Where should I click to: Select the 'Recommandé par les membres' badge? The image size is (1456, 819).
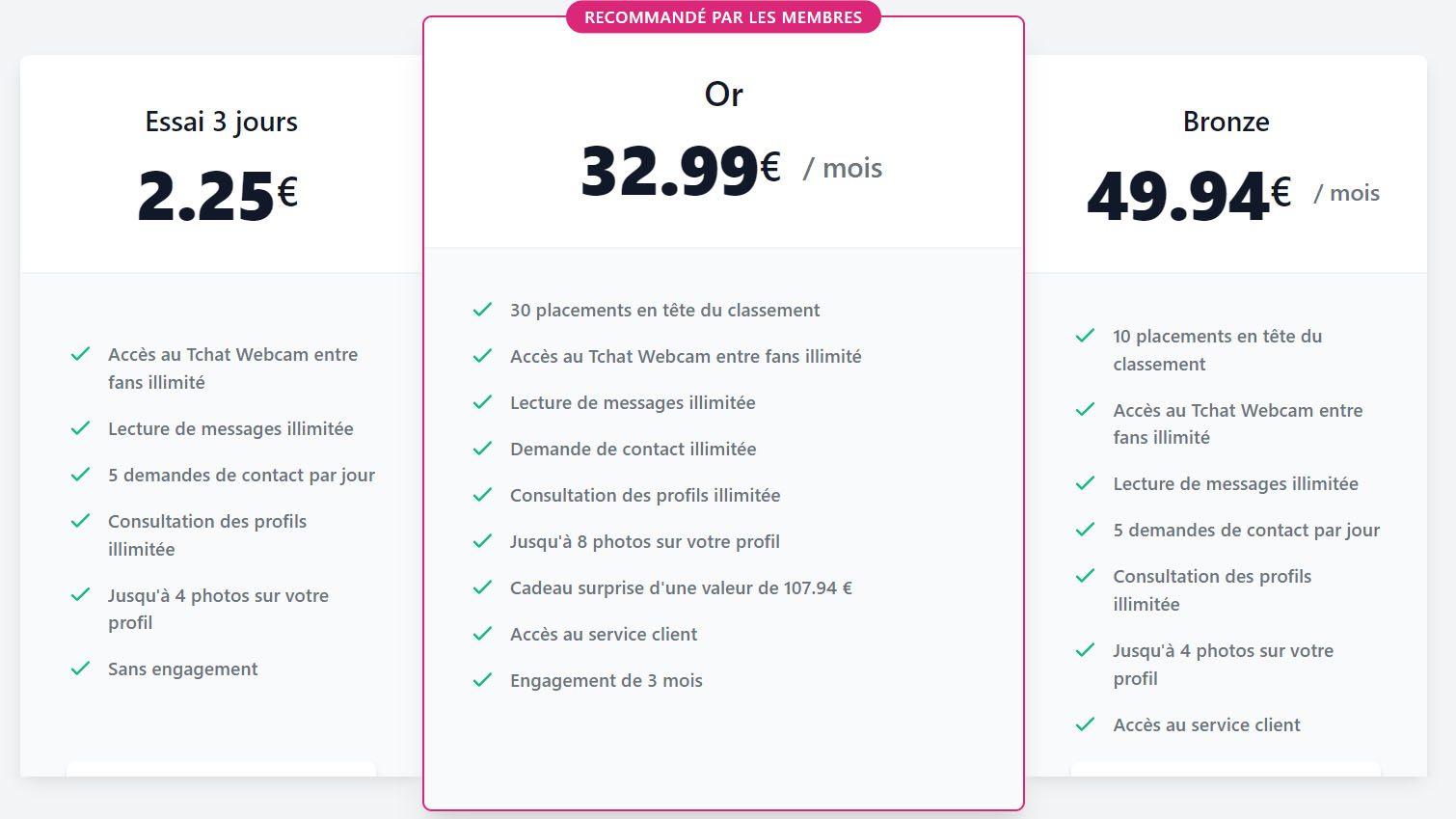pos(723,17)
